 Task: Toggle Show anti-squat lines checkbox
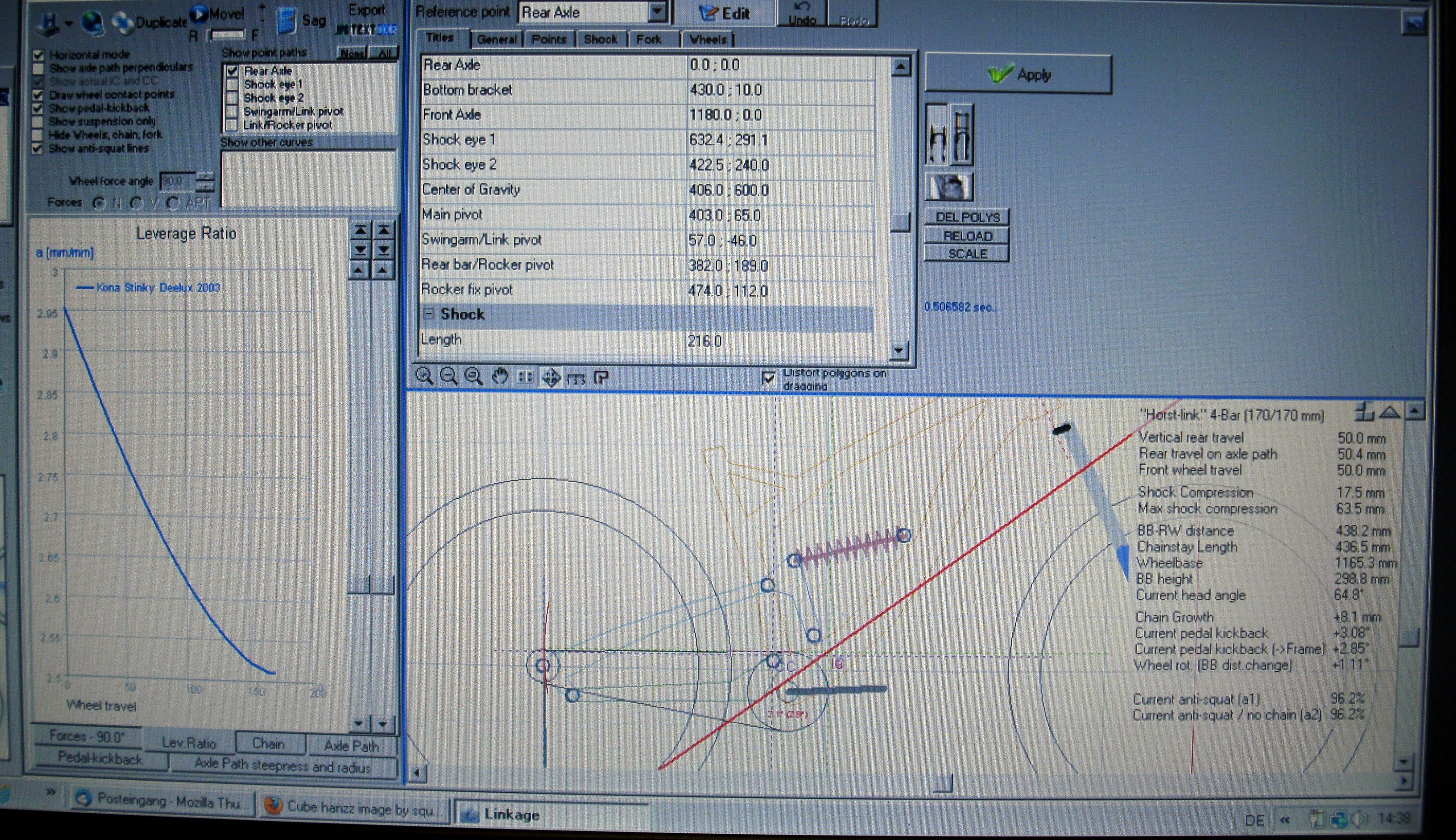[37, 149]
